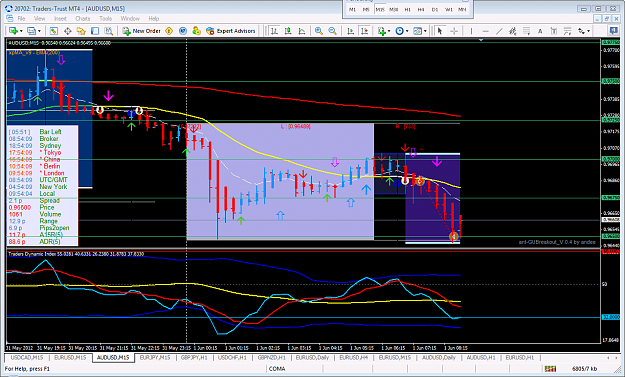Switch to the EURUSD,Daily chart tab
Screen dimensions: 625x377
pyautogui.click(x=312, y=357)
